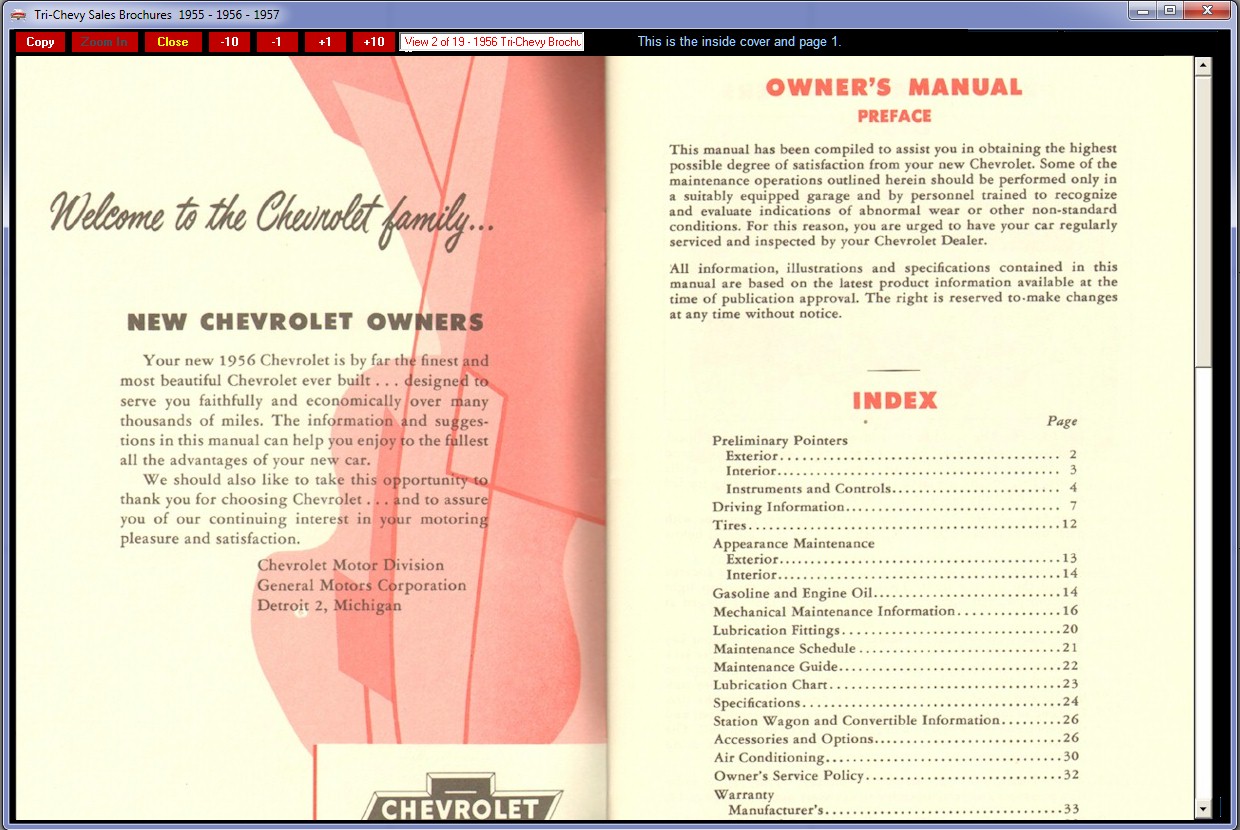Click 'Mechanical Maintenance Information' index entry
This screenshot has height=830, width=1240.
(x=895, y=611)
